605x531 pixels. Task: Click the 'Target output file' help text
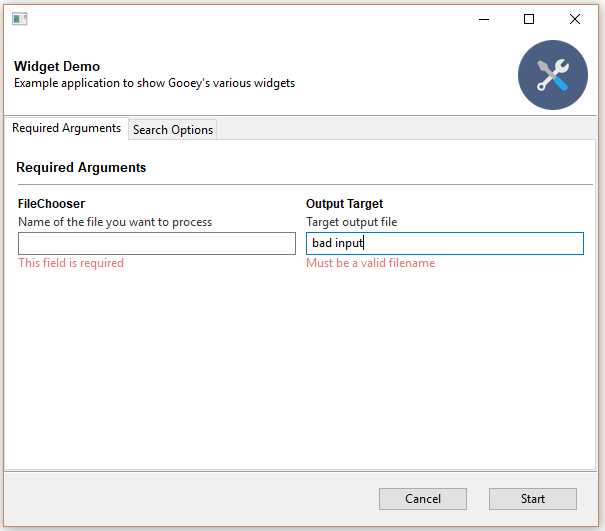tap(351, 222)
